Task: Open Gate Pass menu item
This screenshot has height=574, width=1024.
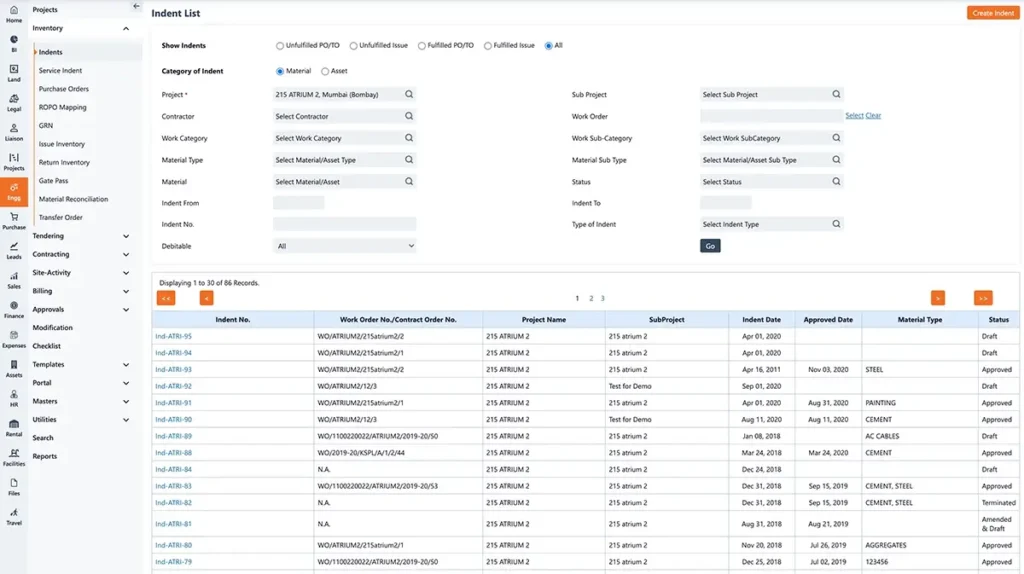Action: point(53,180)
